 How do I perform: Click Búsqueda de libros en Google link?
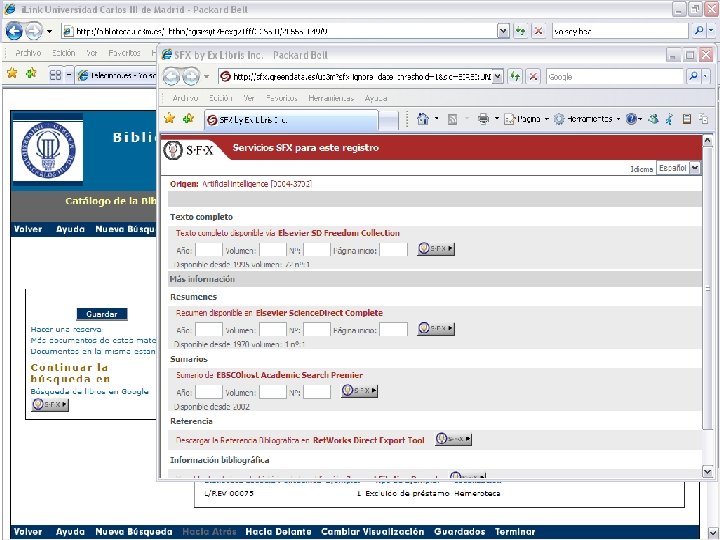pos(90,391)
